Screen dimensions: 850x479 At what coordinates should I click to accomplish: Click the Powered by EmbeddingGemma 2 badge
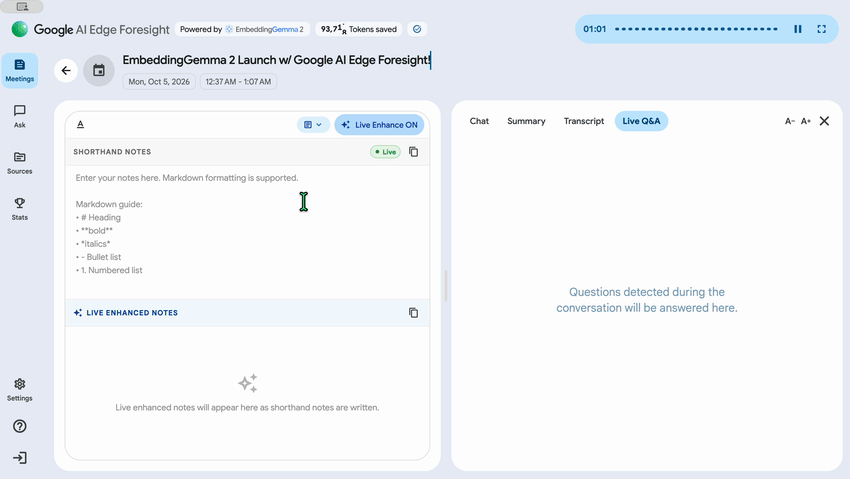(242, 29)
